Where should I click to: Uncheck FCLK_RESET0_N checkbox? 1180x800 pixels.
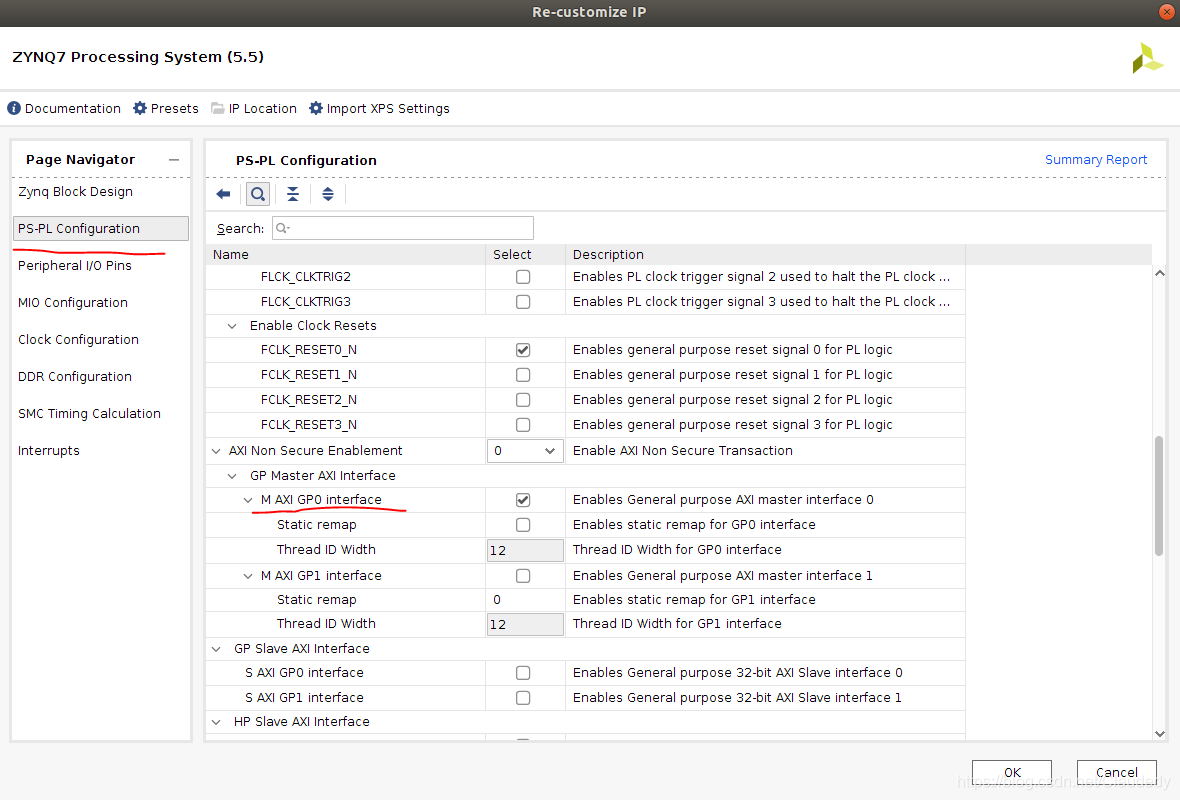tap(523, 350)
